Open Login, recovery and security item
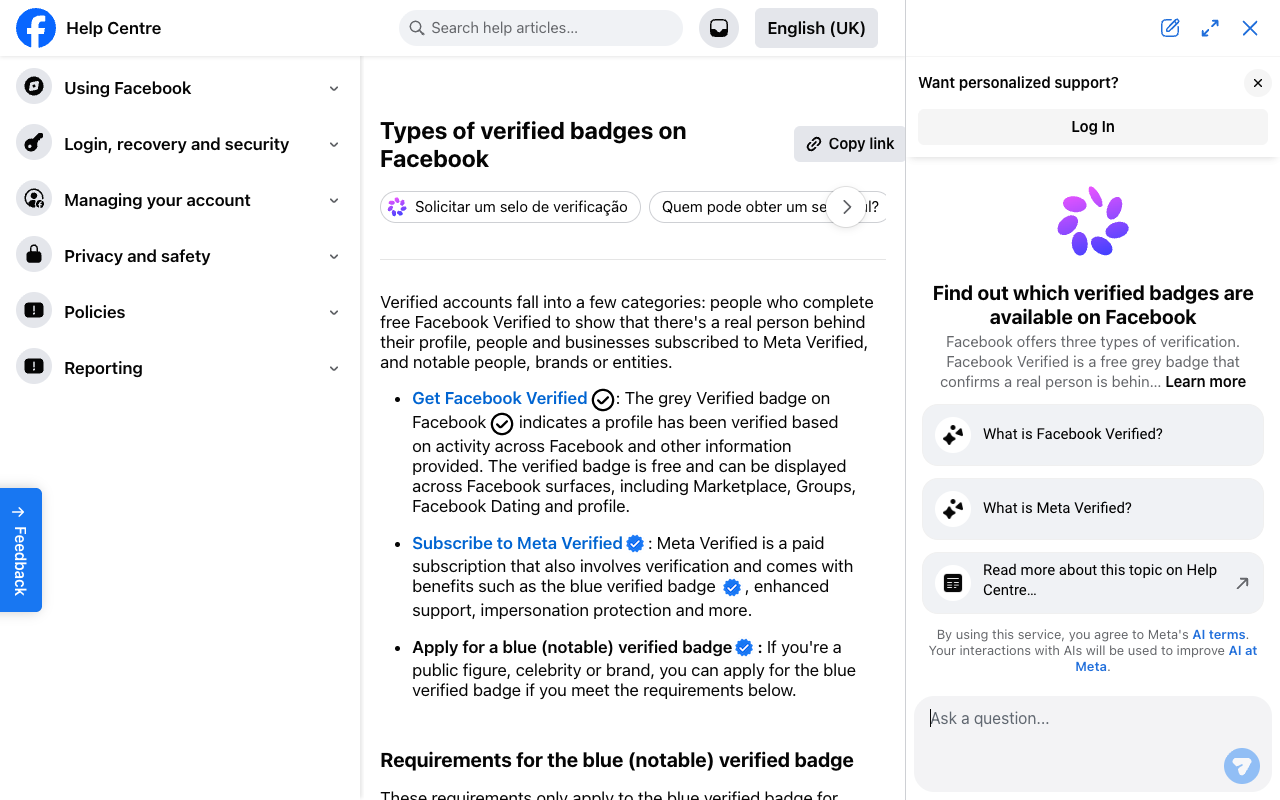 pos(180,144)
